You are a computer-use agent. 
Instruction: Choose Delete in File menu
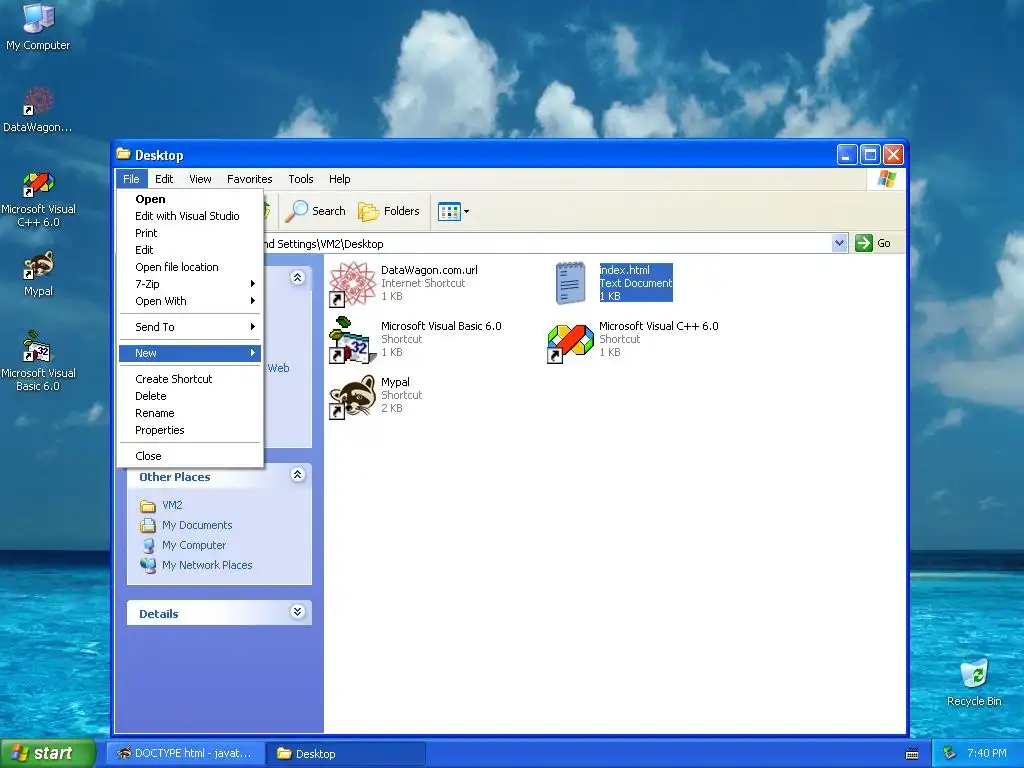coord(190,396)
